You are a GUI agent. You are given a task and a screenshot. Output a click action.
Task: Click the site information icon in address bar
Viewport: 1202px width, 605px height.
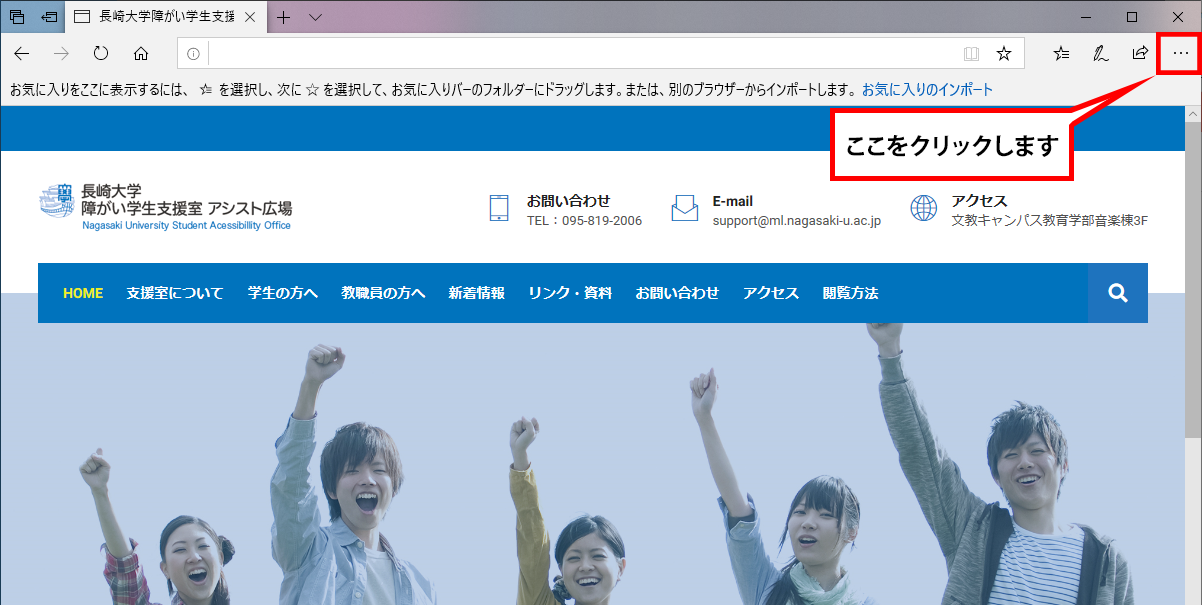[x=194, y=53]
